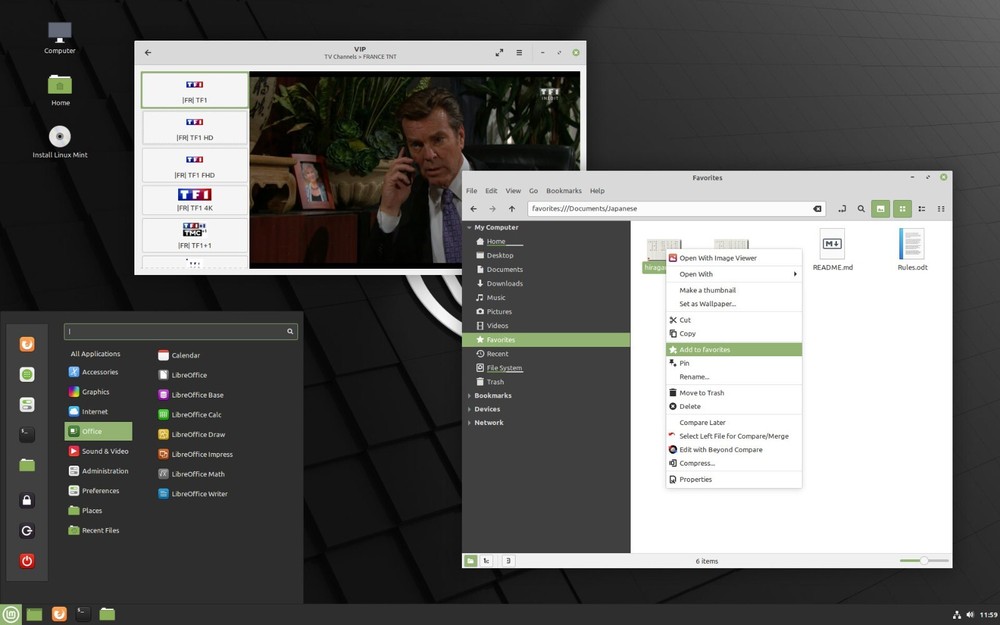Screen dimensions: 1000x625
Task: Click the shutdown icon in Mint menu
Action: coord(25,560)
